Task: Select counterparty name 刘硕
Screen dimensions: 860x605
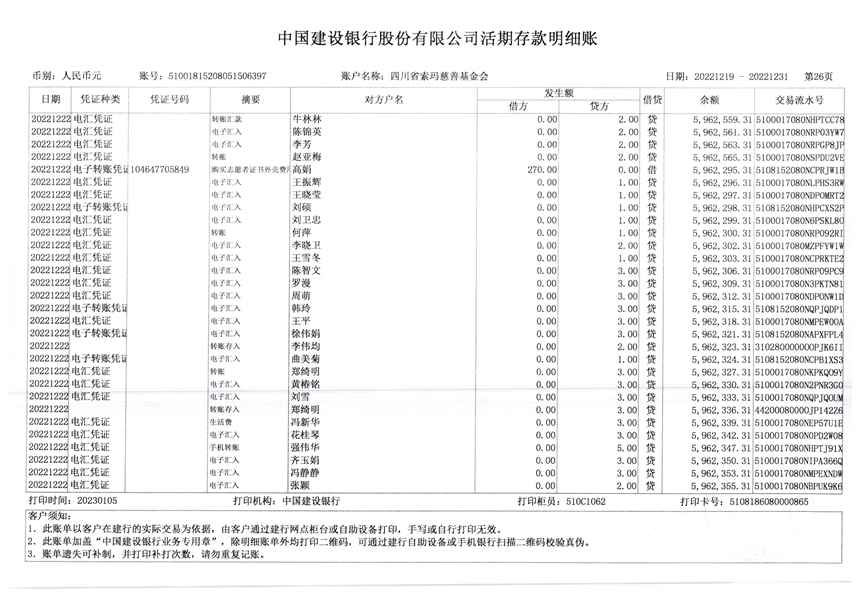Action: pyautogui.click(x=302, y=207)
